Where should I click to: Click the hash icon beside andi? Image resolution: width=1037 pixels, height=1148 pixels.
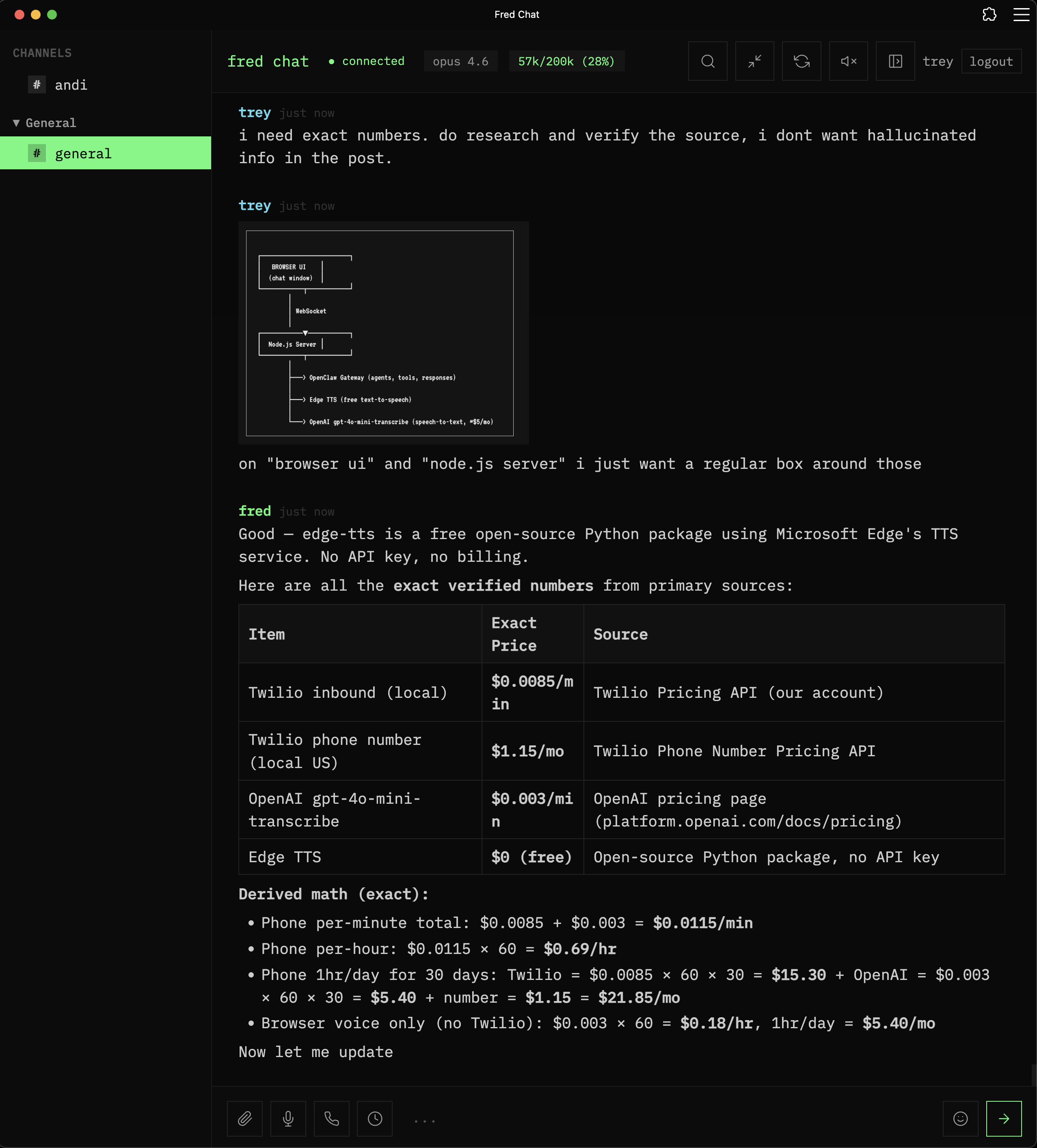(x=37, y=85)
